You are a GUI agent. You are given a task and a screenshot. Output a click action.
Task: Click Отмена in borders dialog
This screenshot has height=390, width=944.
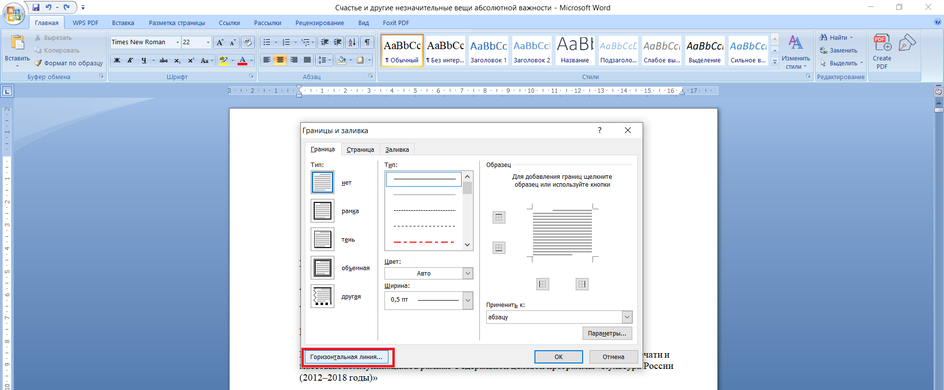point(613,356)
